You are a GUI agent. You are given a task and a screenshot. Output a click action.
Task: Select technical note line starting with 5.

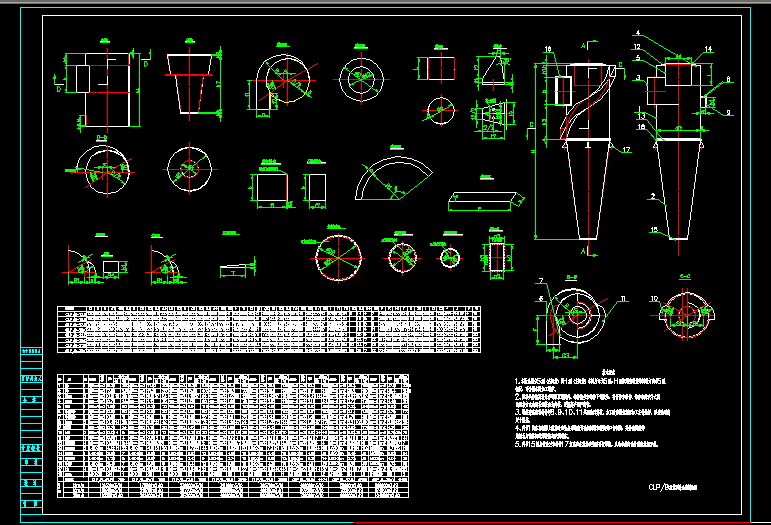click(x=587, y=444)
